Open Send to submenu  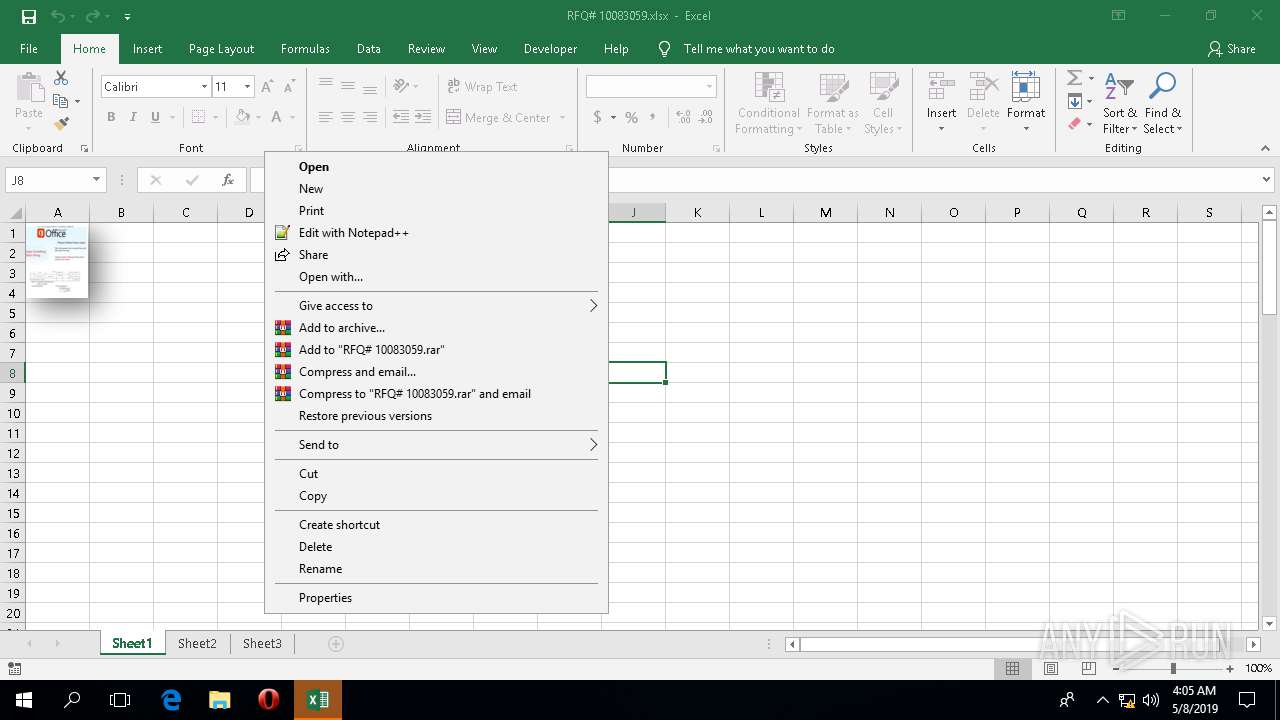[436, 445]
